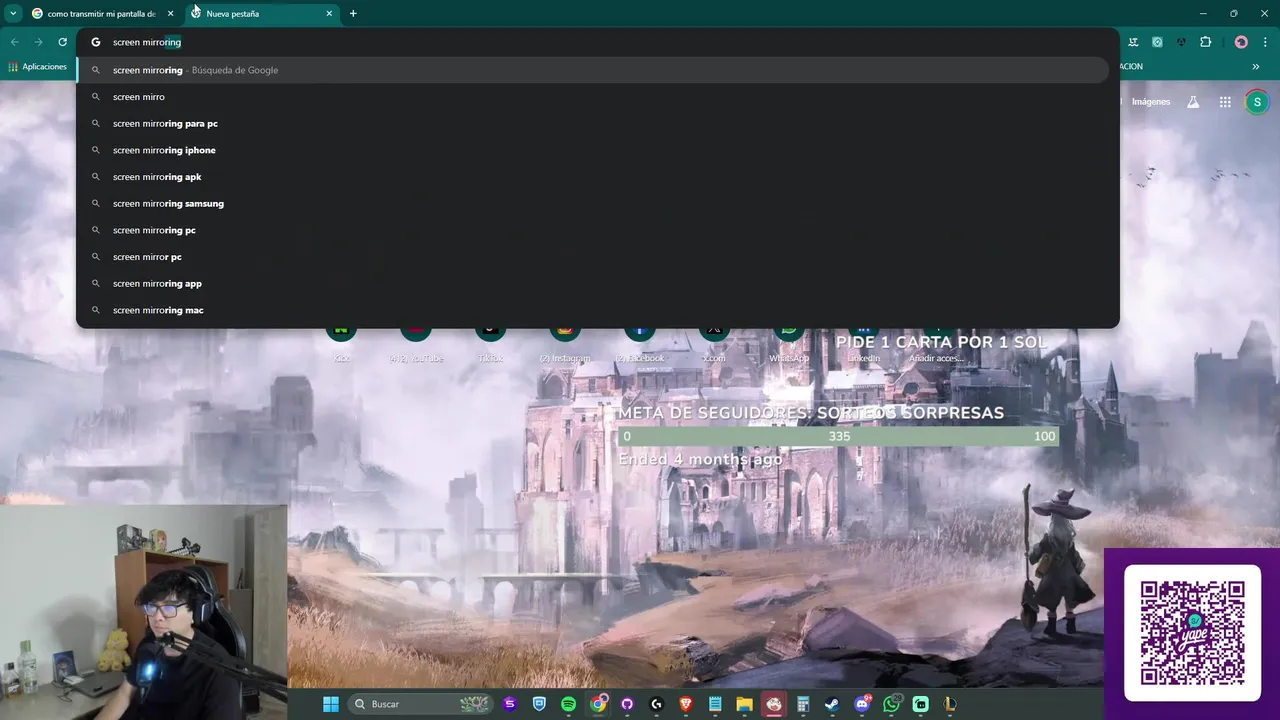Click the Windows taskbar Buscar search box
Viewport: 1280px width, 720px height.
pyautogui.click(x=420, y=704)
